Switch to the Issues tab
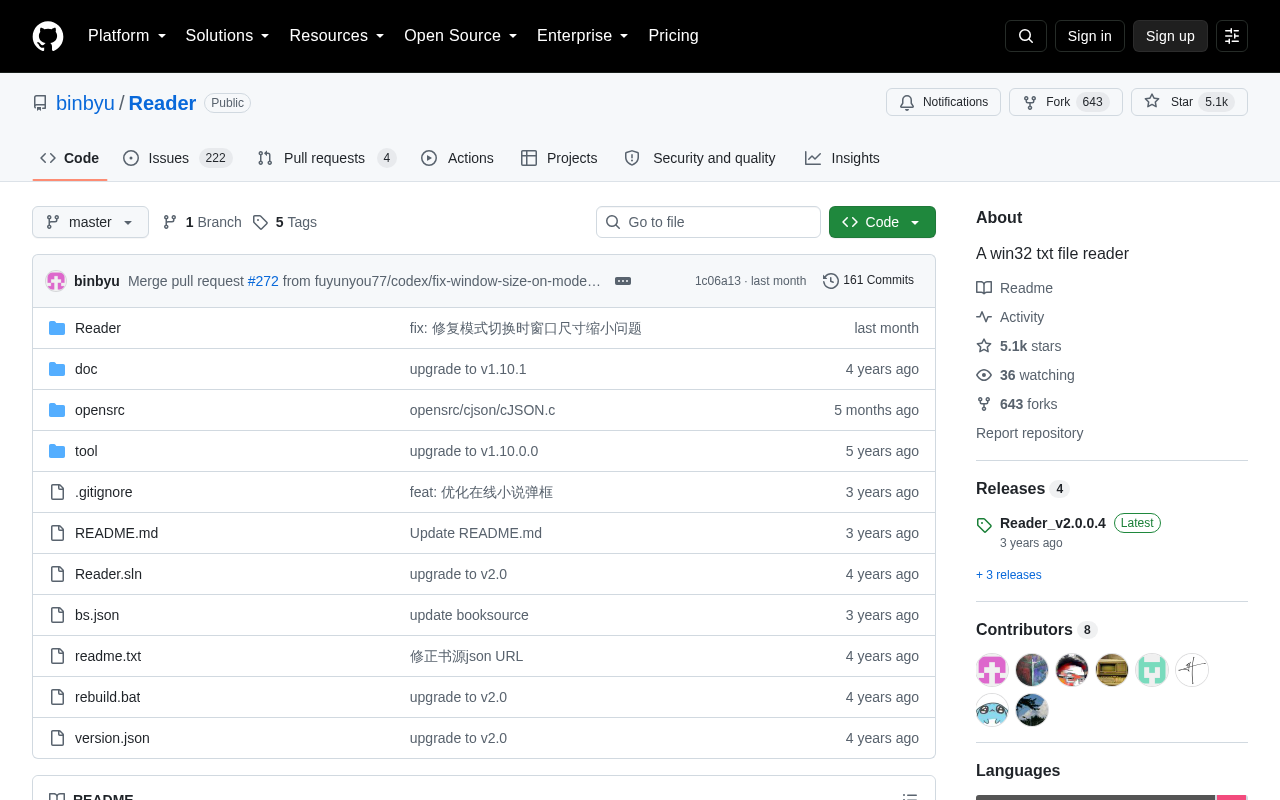This screenshot has width=1280, height=800. pyautogui.click(x=178, y=158)
